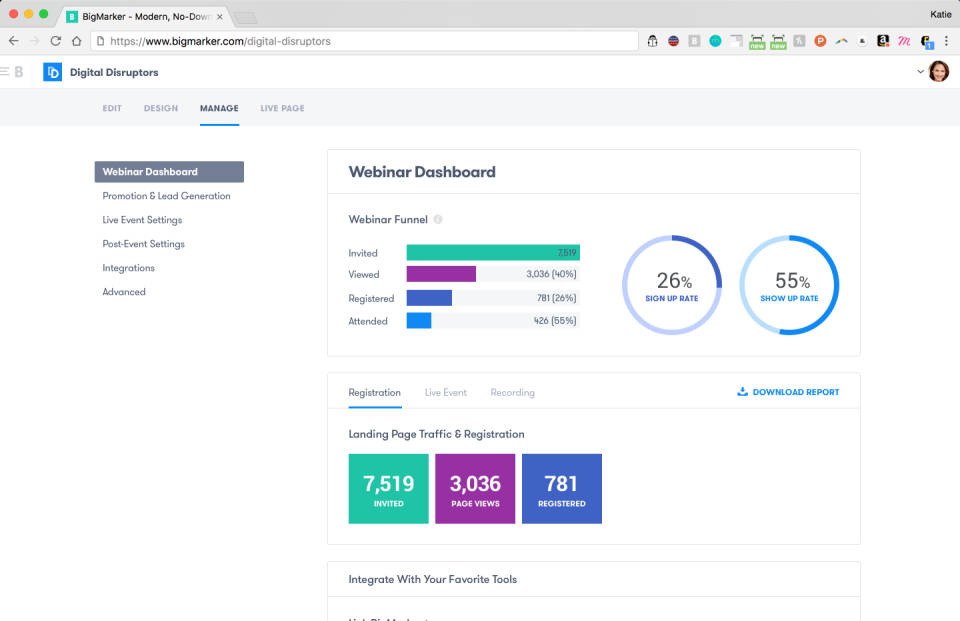Click the Pinterest extension icon

tap(820, 40)
